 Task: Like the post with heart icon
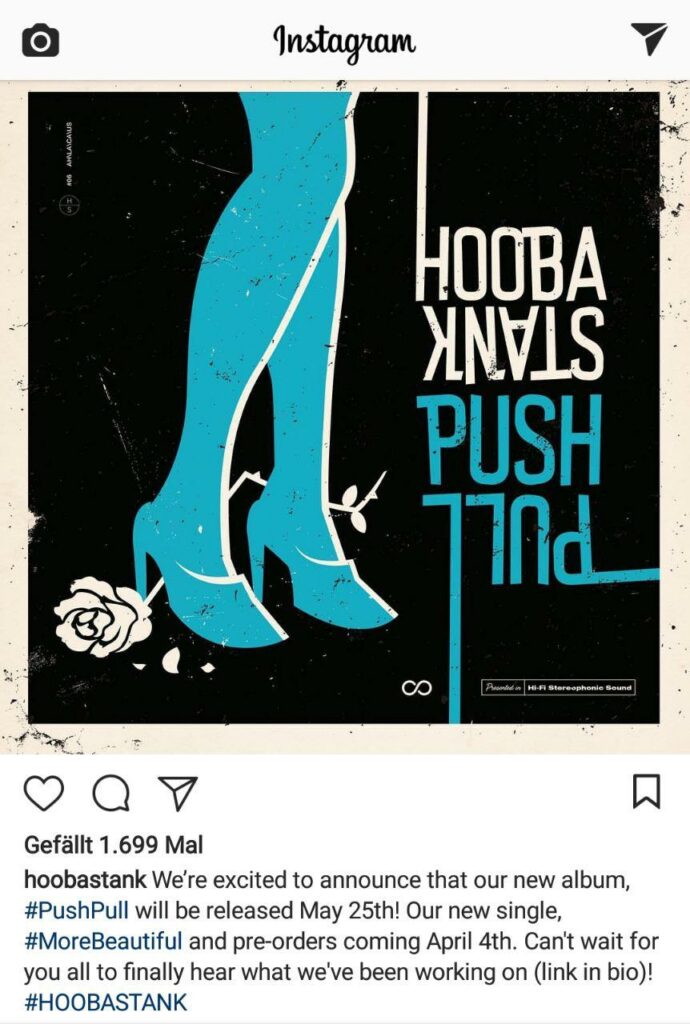[44, 793]
